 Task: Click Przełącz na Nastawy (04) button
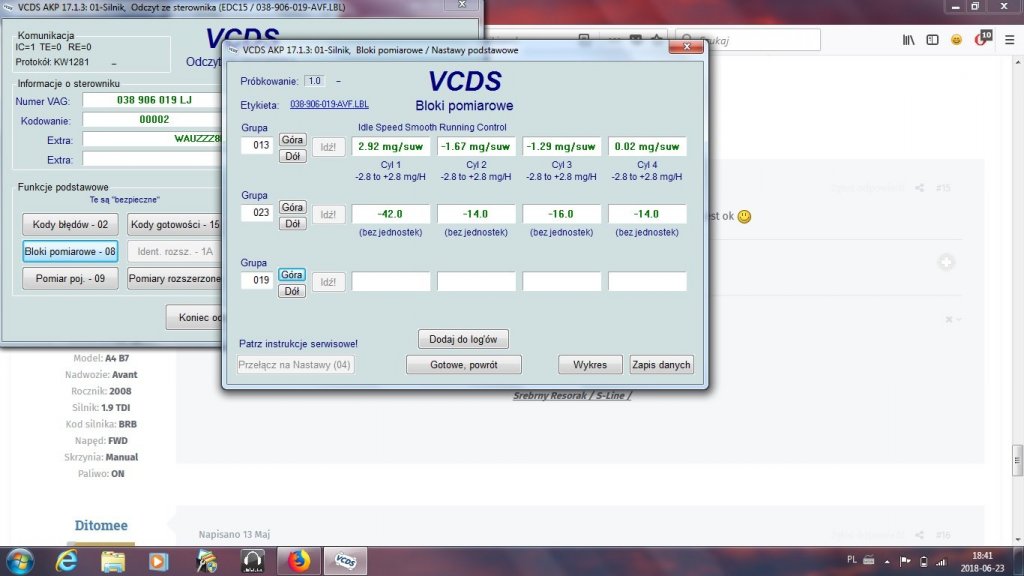pyautogui.click(x=295, y=364)
